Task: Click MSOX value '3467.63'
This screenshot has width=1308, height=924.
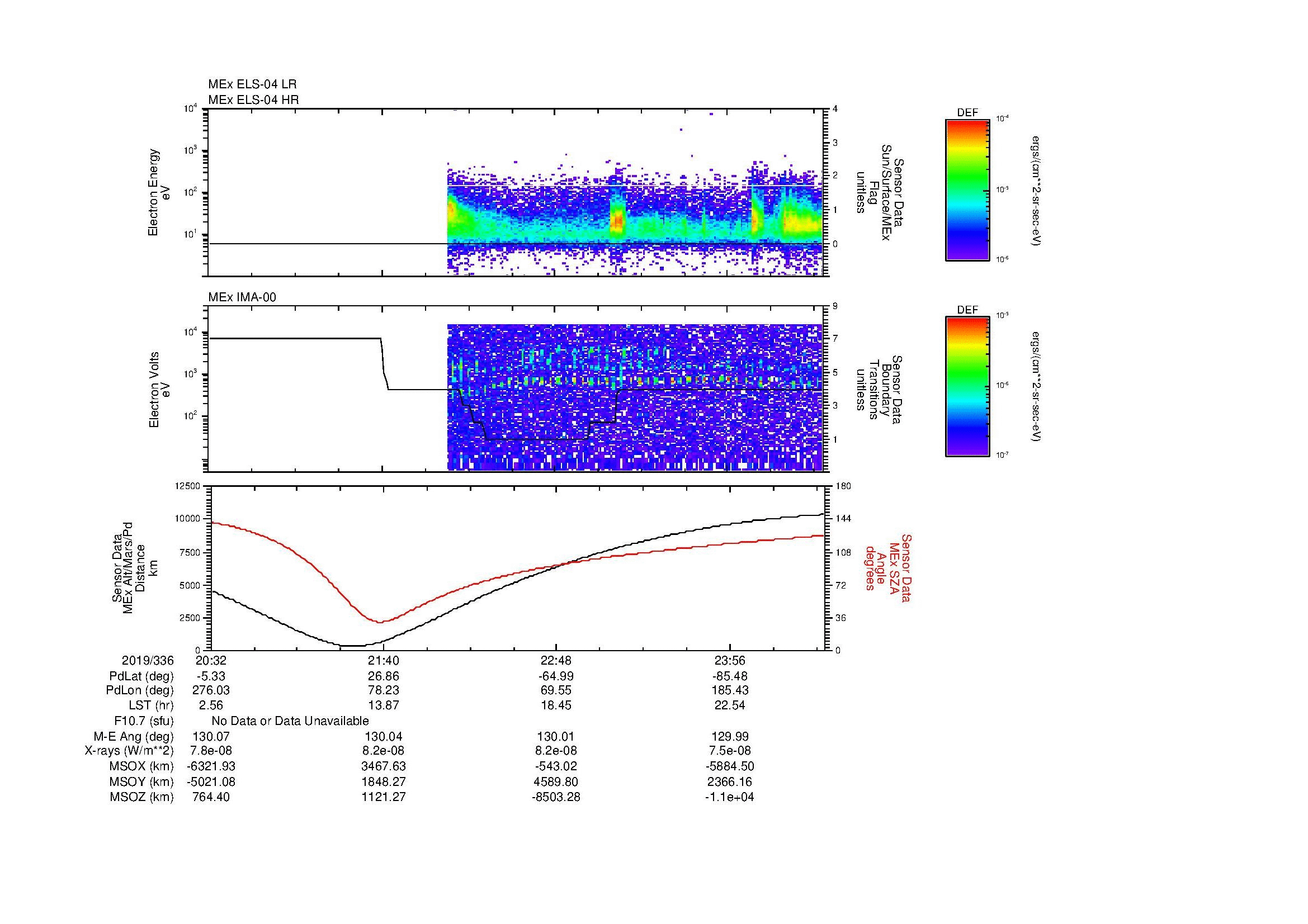Action: coord(384,766)
